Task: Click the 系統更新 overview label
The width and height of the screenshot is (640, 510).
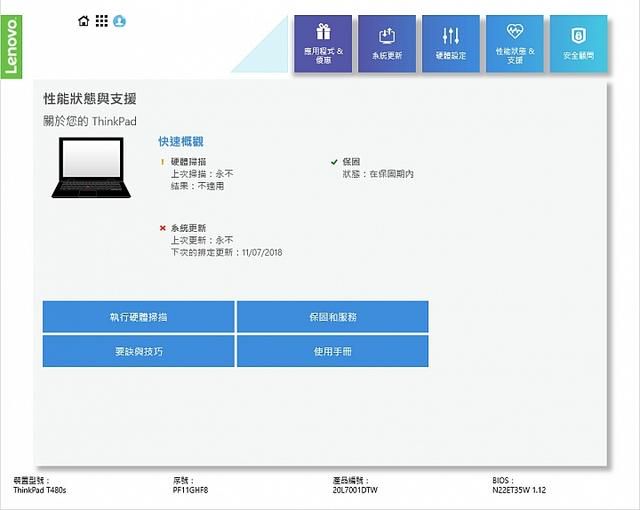Action: point(188,228)
